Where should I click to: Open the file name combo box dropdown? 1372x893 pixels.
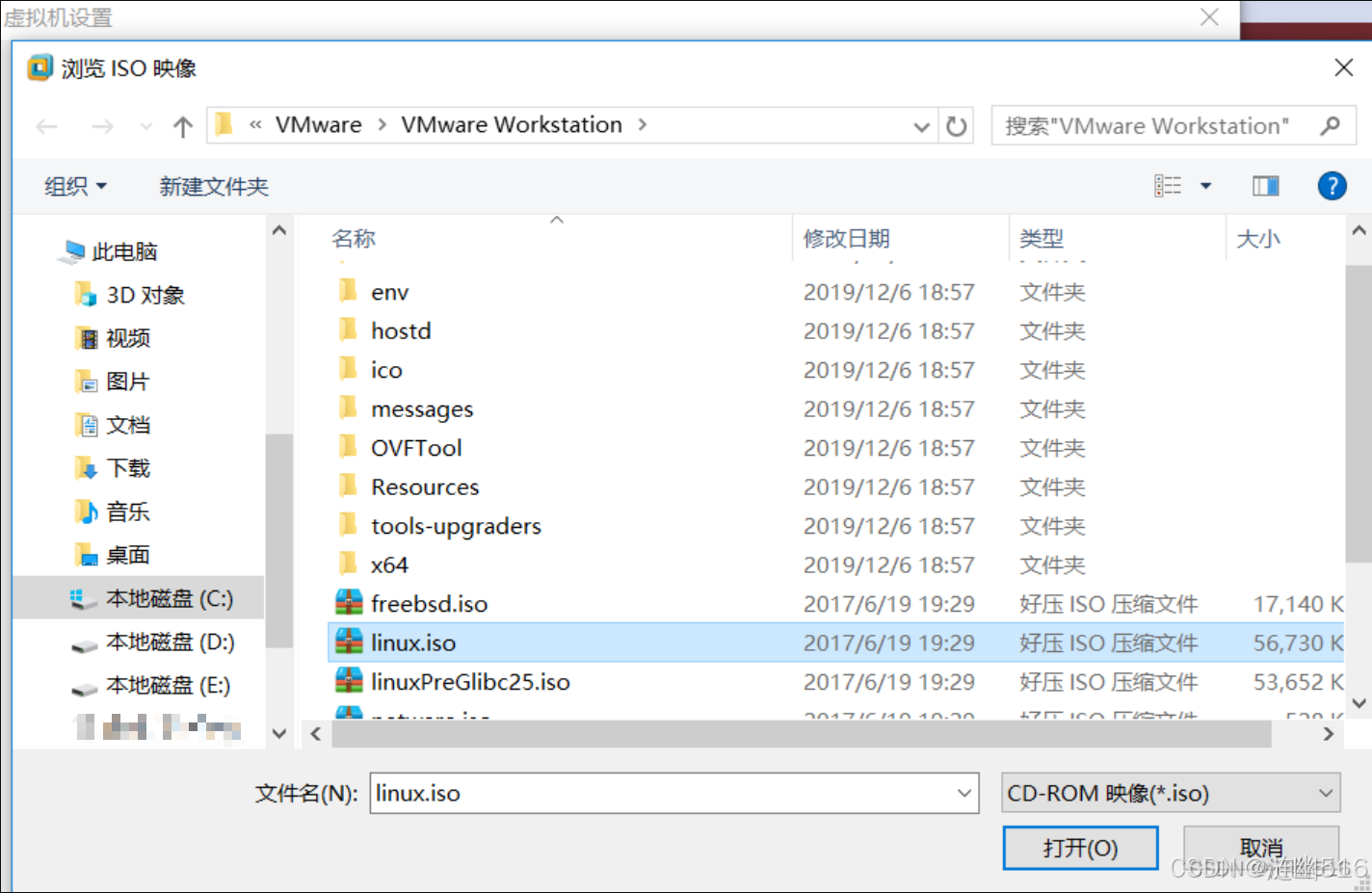point(964,793)
